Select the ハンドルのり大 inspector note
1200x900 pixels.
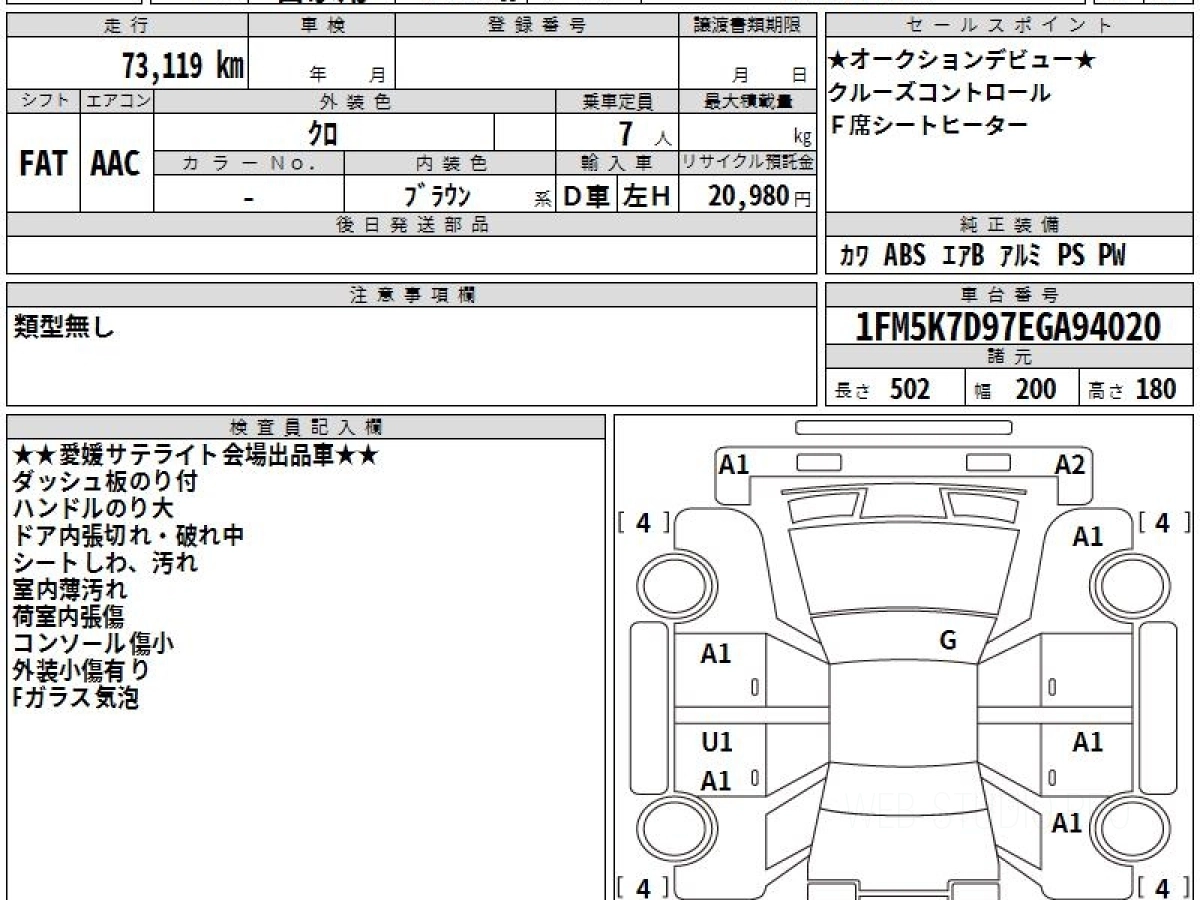pyautogui.click(x=93, y=509)
